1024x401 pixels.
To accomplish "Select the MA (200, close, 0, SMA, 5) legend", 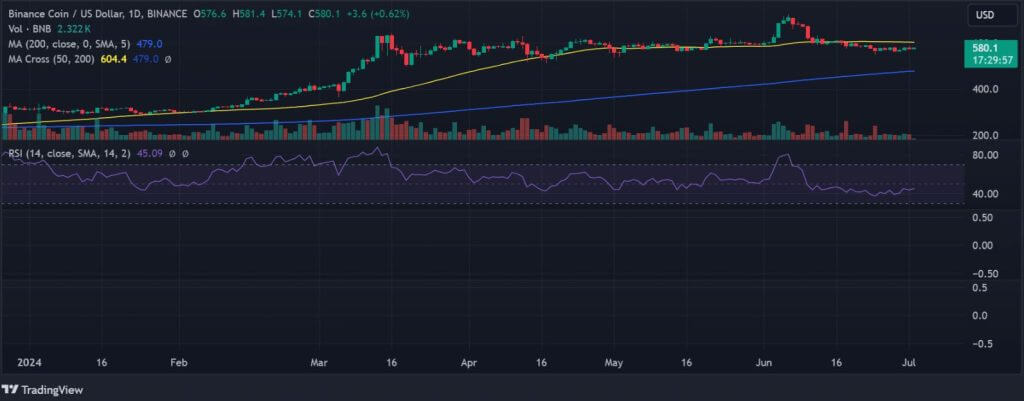I will tap(67, 44).
